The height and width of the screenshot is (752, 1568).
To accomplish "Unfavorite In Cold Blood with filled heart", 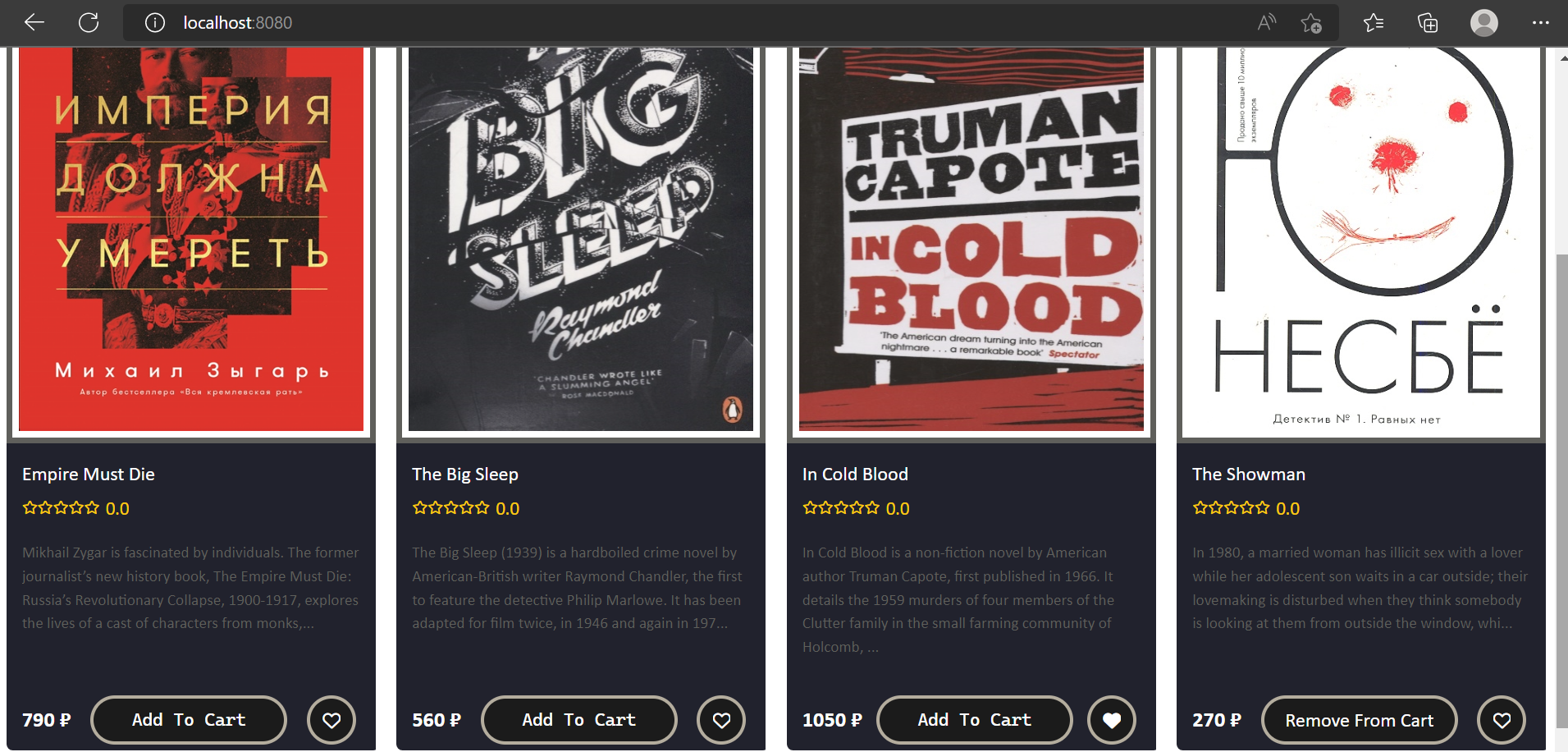I will click(1112, 720).
